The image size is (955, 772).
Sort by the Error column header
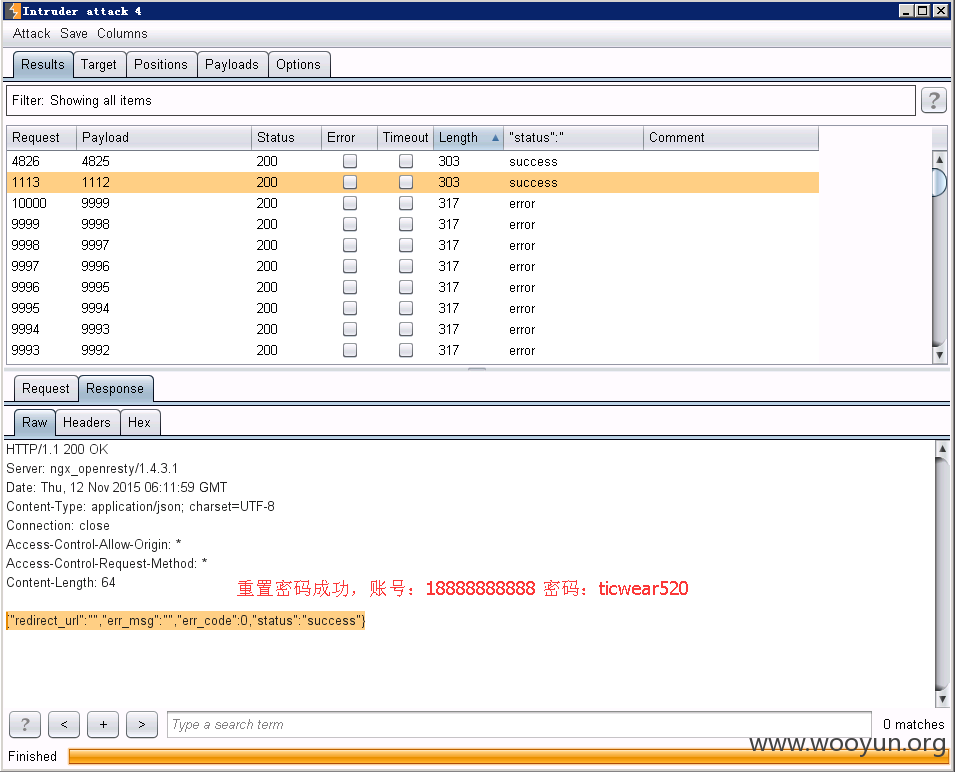[349, 138]
